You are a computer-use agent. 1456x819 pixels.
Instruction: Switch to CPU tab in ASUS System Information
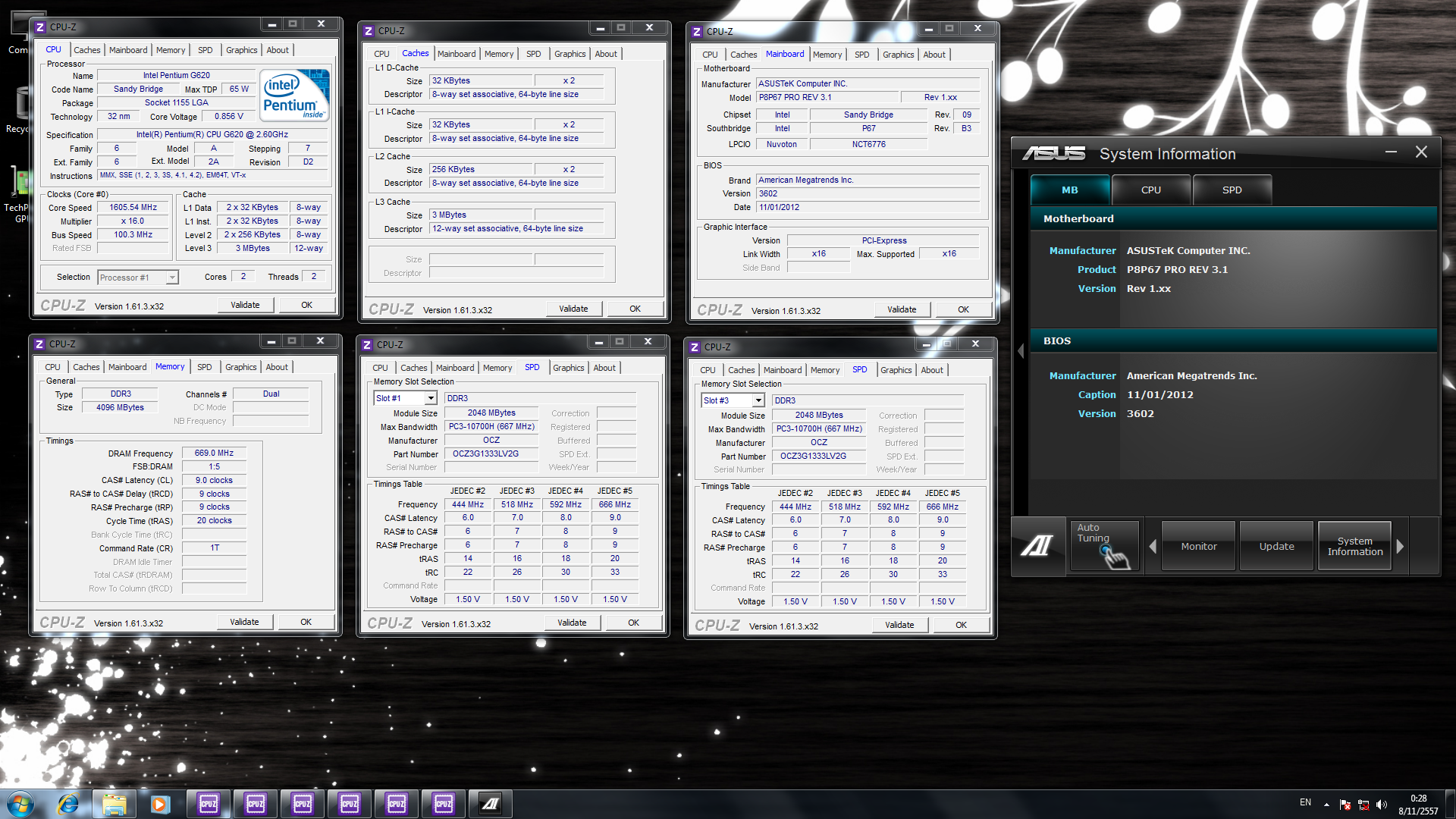(1150, 190)
